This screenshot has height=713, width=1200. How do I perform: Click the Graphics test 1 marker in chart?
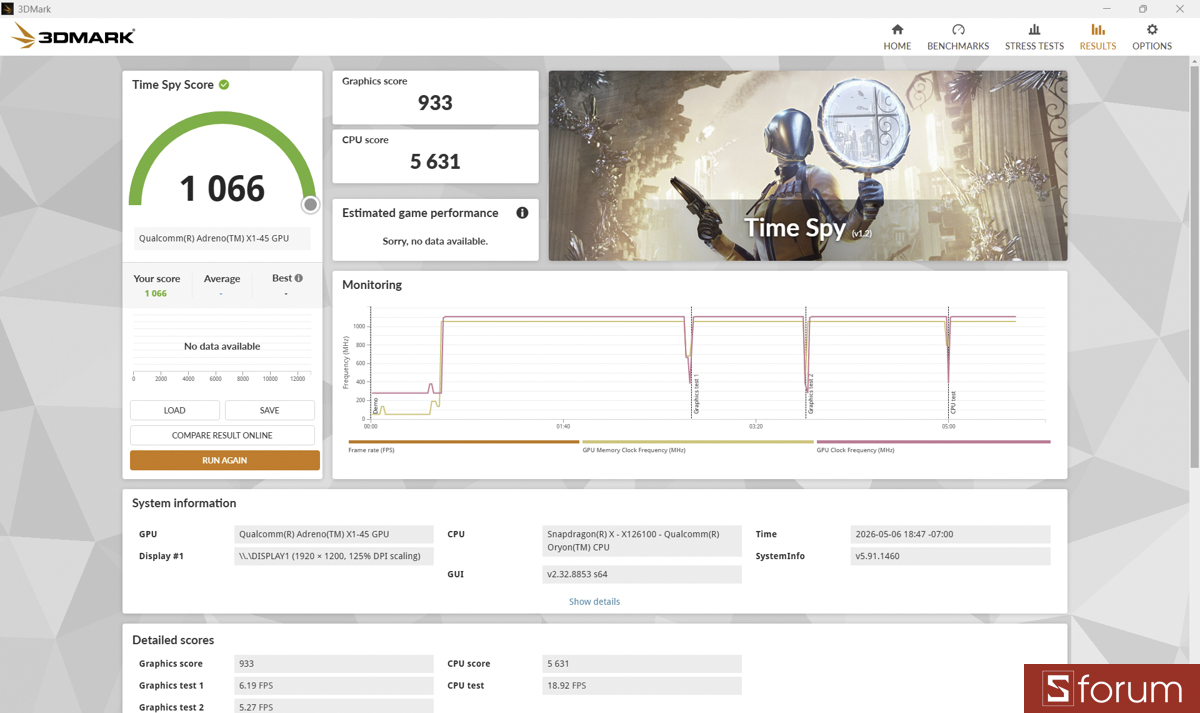point(696,395)
